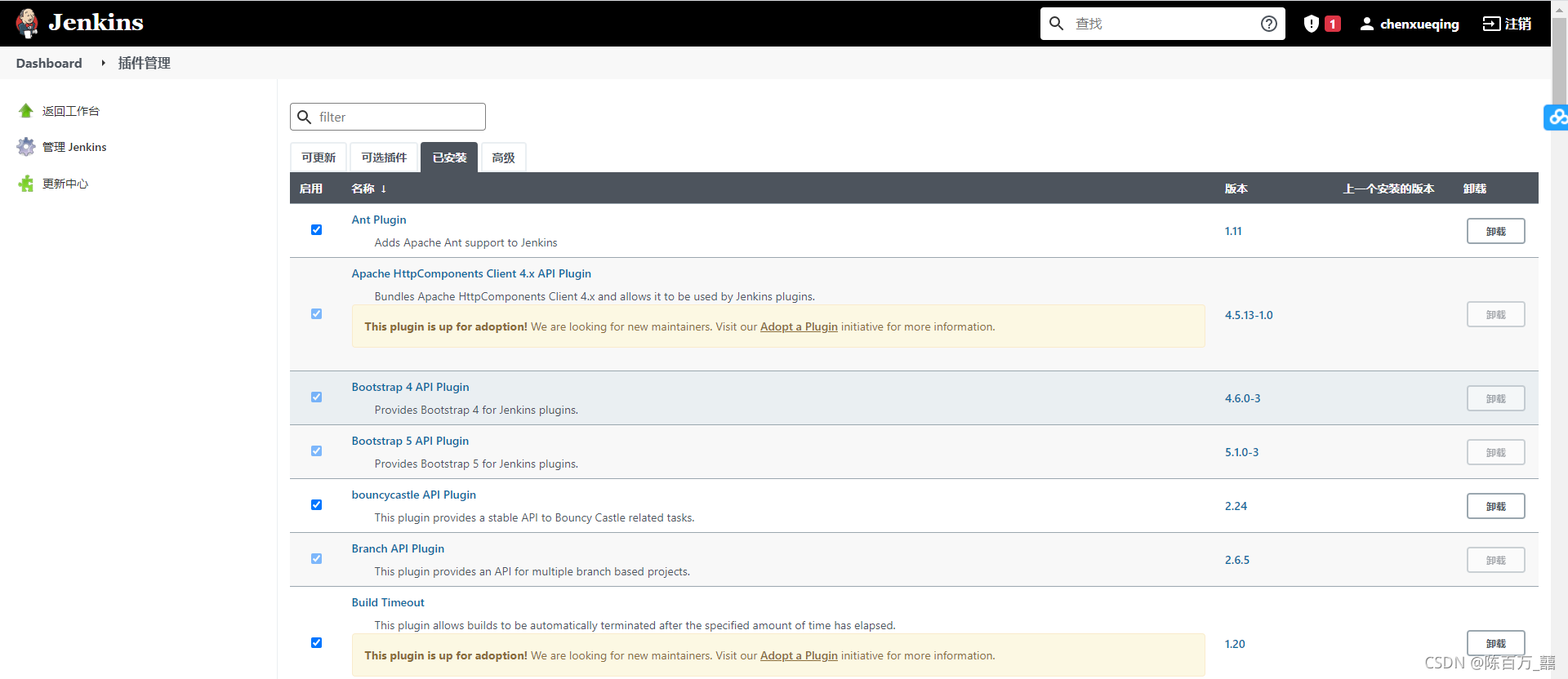Click uninstall for Apache HttpComponents Client plugin
Image resolution: width=1568 pixels, height=679 pixels.
click(x=1495, y=314)
